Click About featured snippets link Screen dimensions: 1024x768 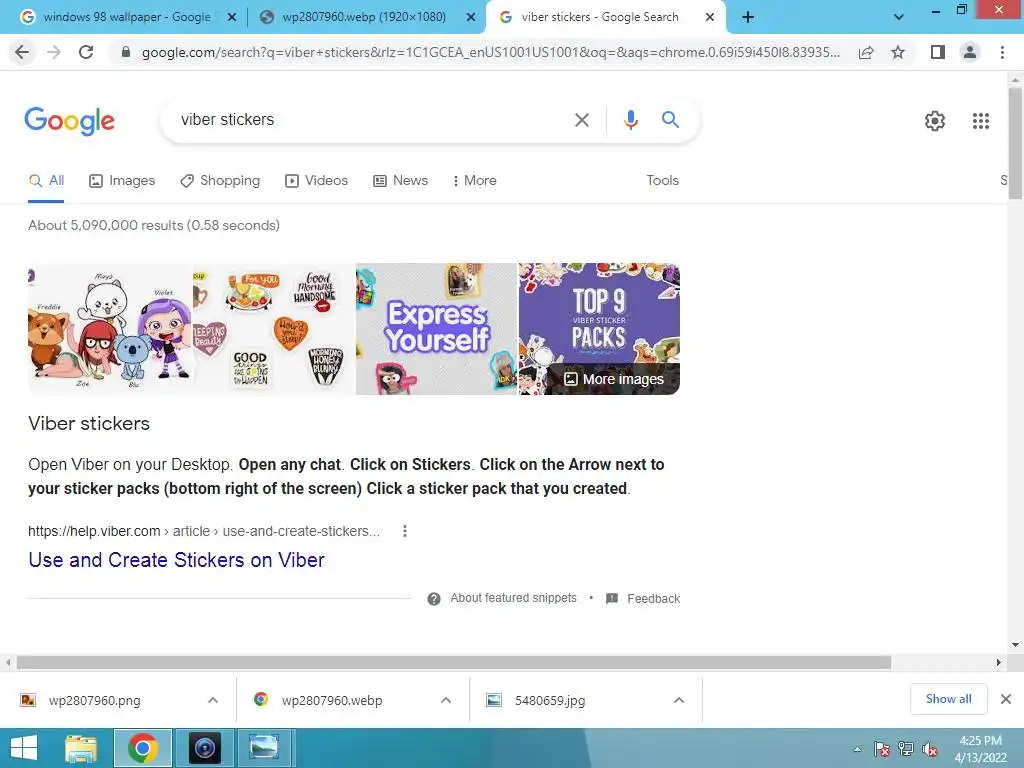(x=513, y=598)
